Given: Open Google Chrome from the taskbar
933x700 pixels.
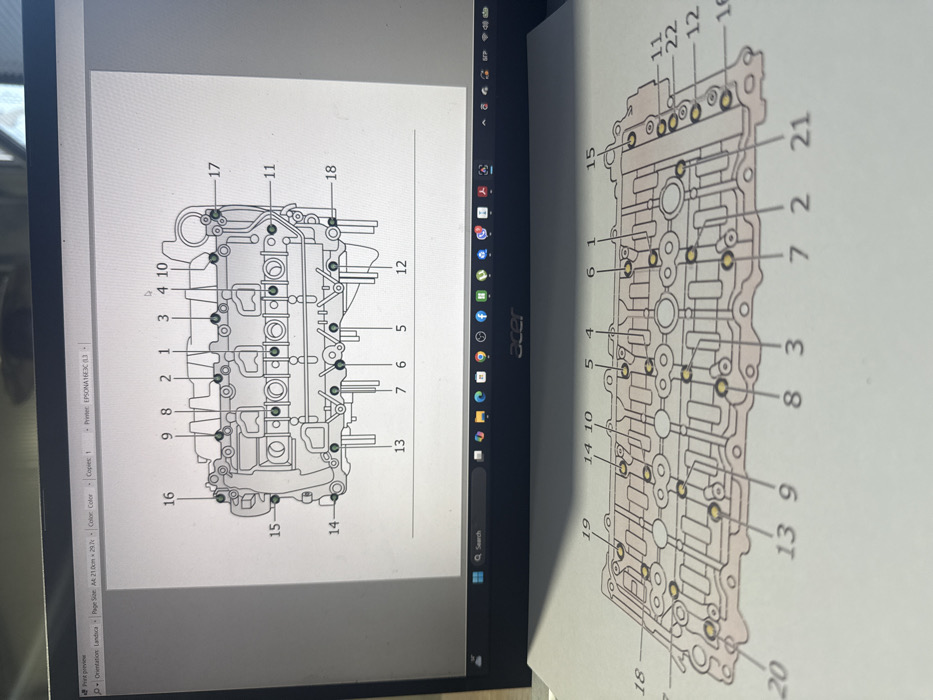Looking at the screenshot, I should tap(480, 356).
